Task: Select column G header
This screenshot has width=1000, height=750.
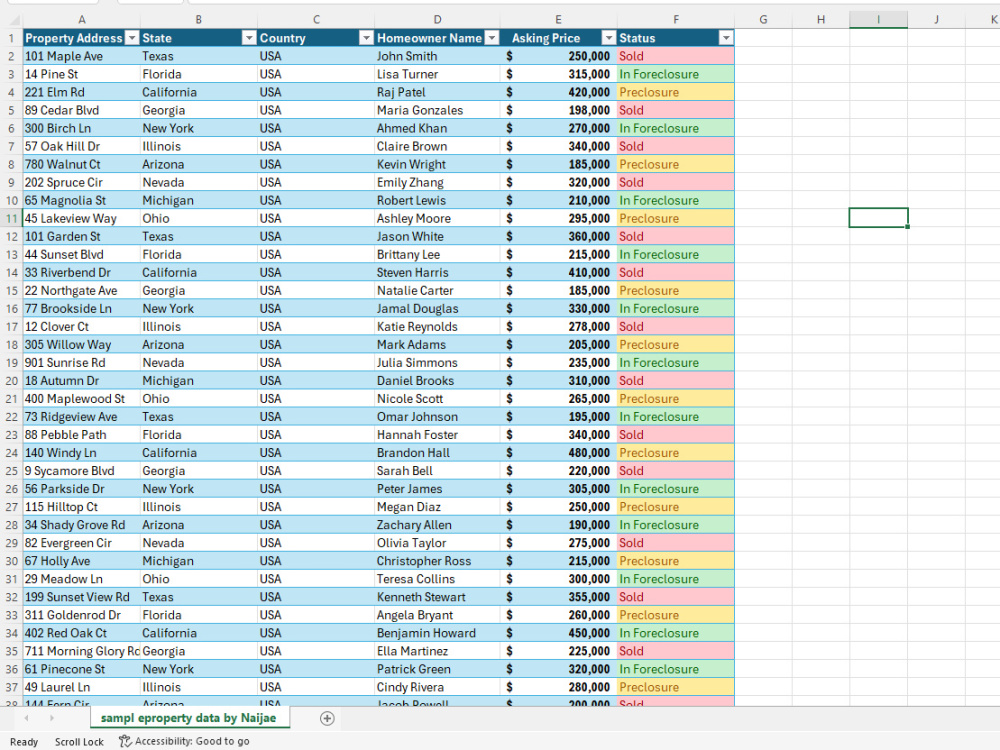Action: coord(763,20)
